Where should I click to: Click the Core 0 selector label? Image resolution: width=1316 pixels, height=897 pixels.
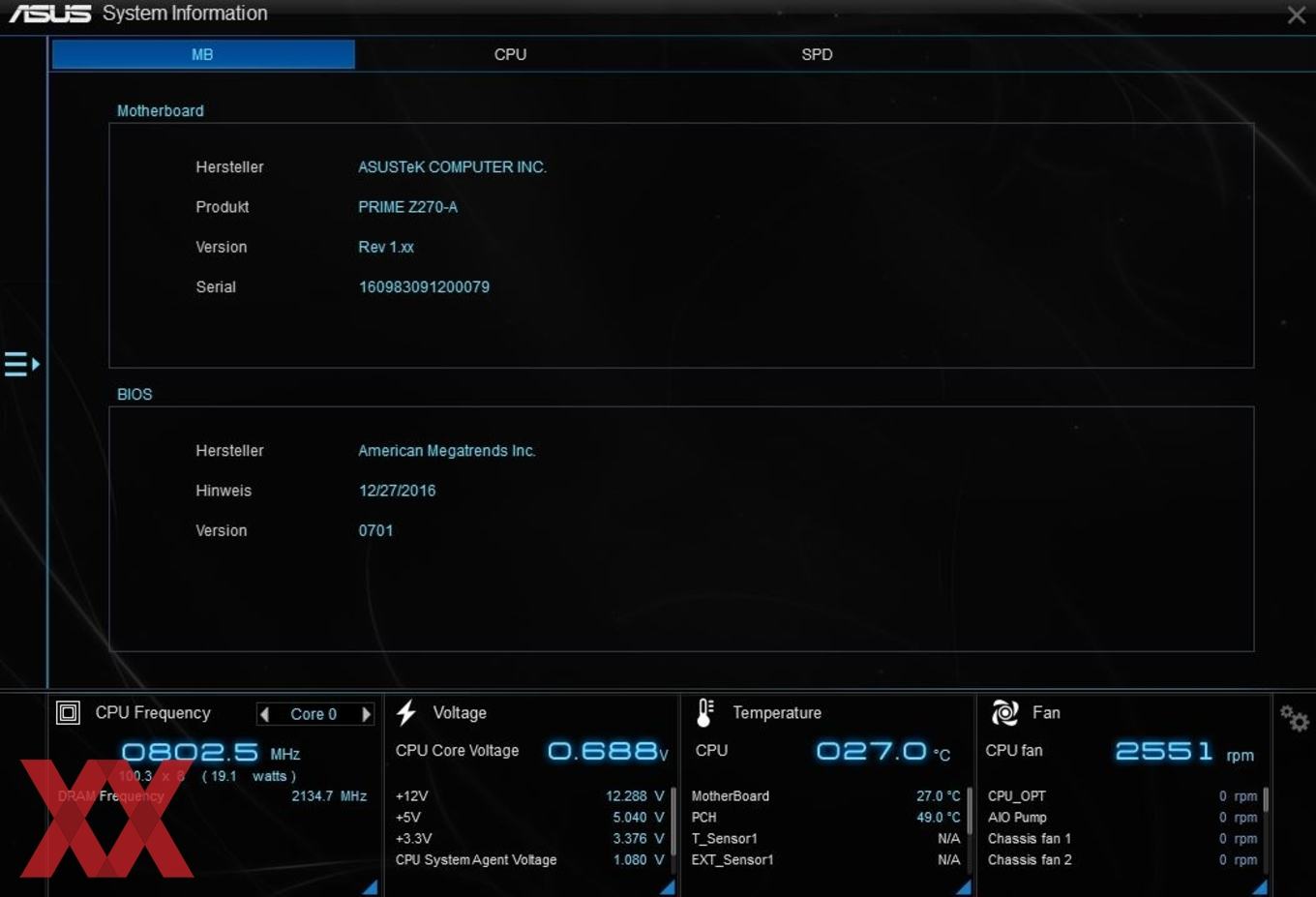tap(314, 714)
